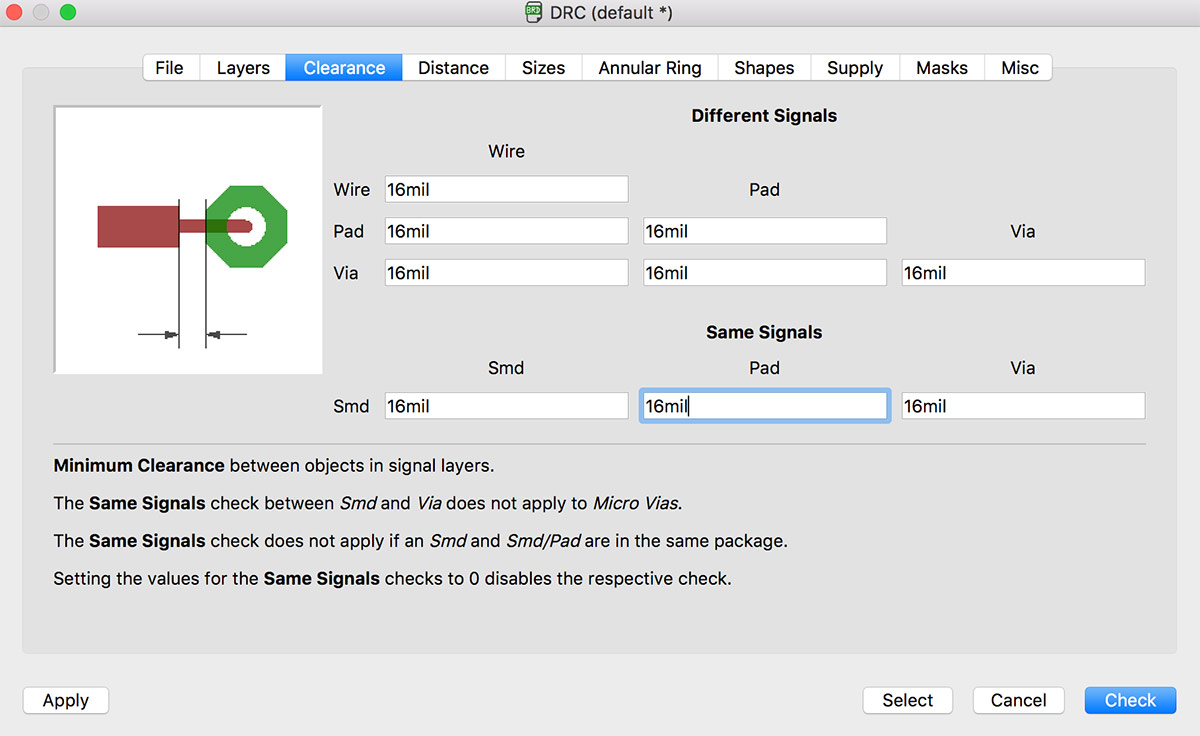Click the Wire-to-Wire clearance field

pos(505,189)
